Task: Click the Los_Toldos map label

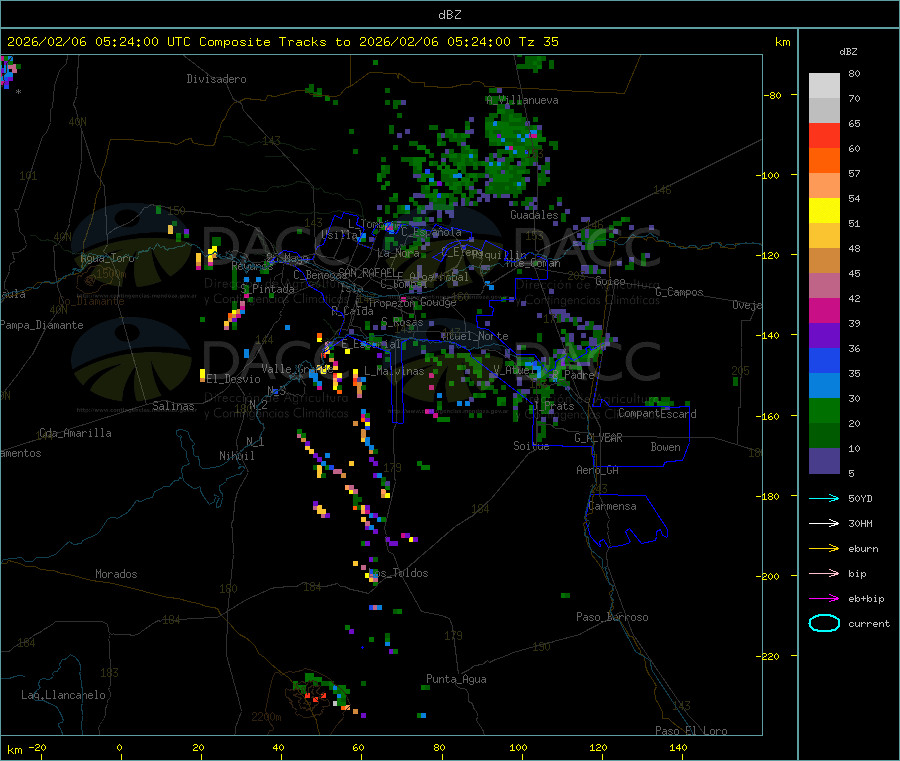Action: [398, 573]
